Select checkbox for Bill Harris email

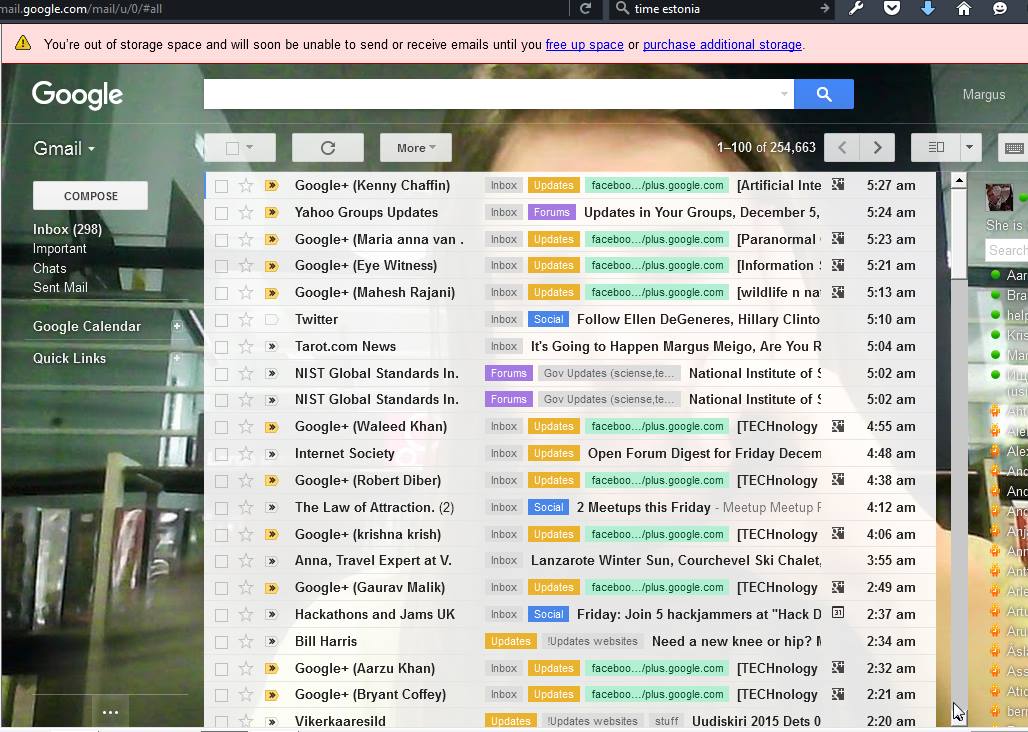(222, 642)
